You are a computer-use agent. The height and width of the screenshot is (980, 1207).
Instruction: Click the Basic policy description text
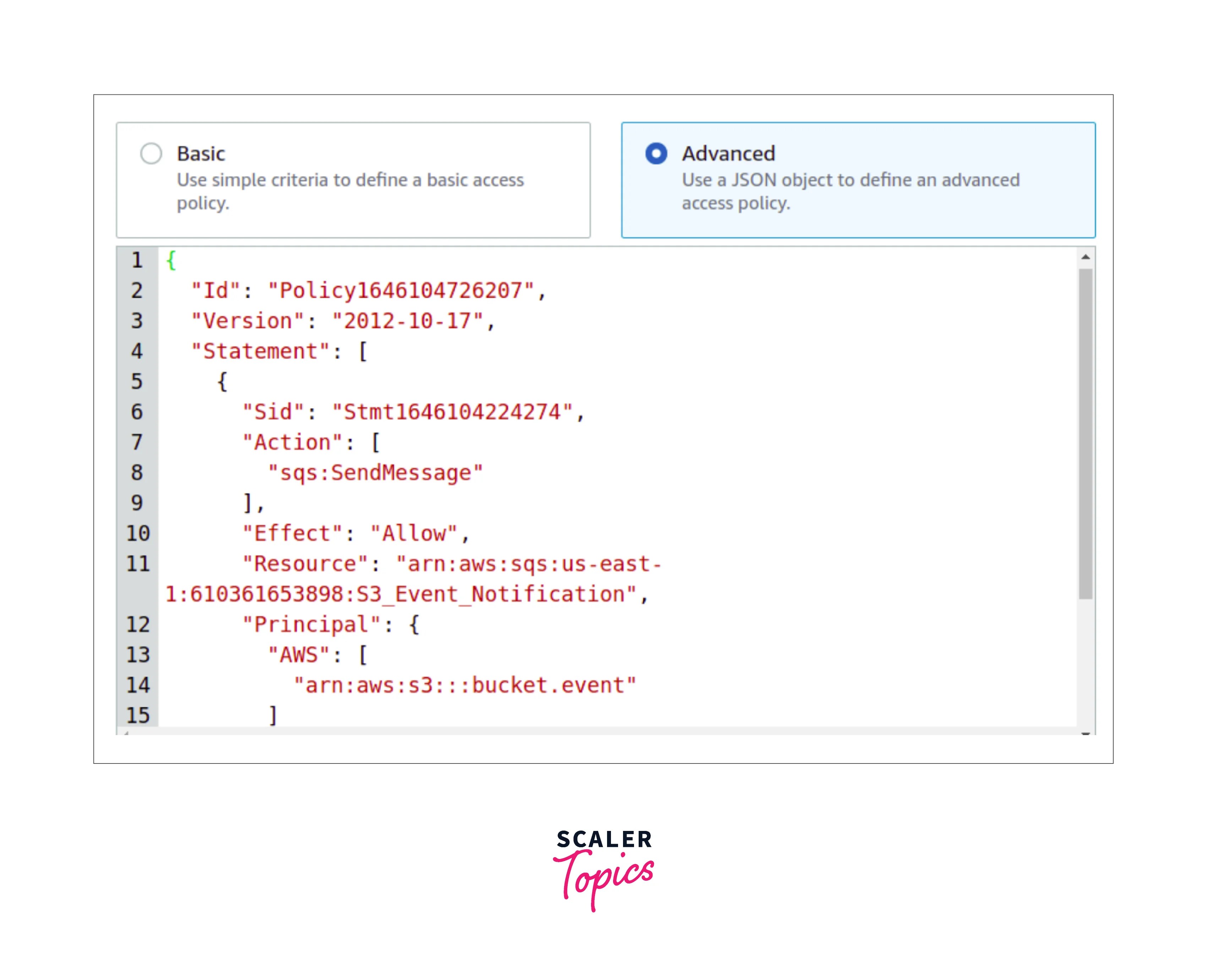350,192
